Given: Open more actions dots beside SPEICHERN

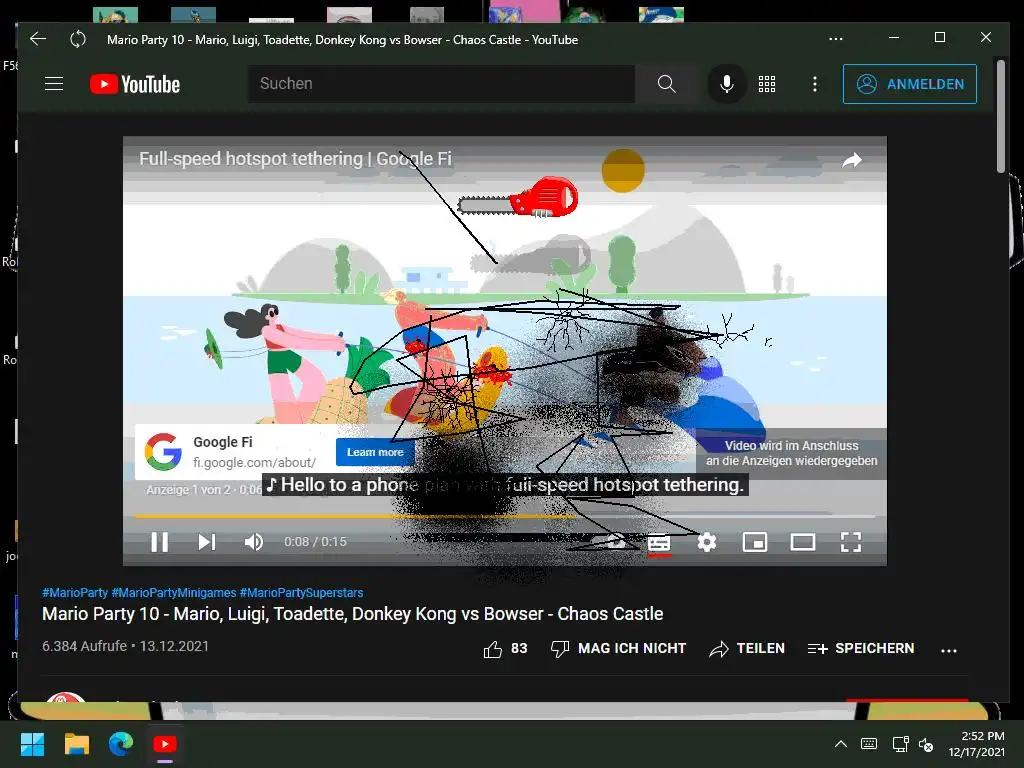Looking at the screenshot, I should click(x=949, y=650).
